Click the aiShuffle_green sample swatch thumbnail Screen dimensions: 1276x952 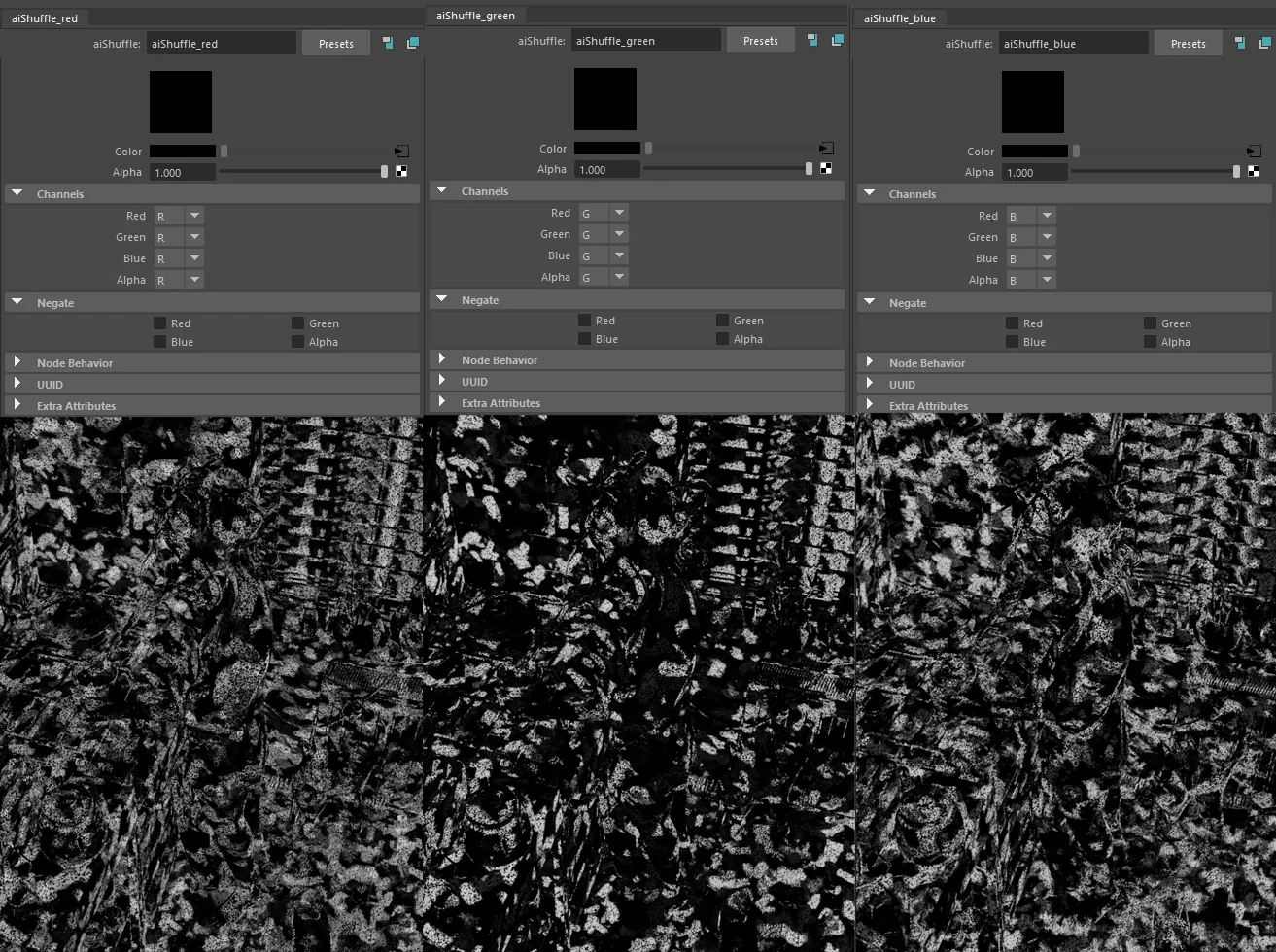point(605,99)
